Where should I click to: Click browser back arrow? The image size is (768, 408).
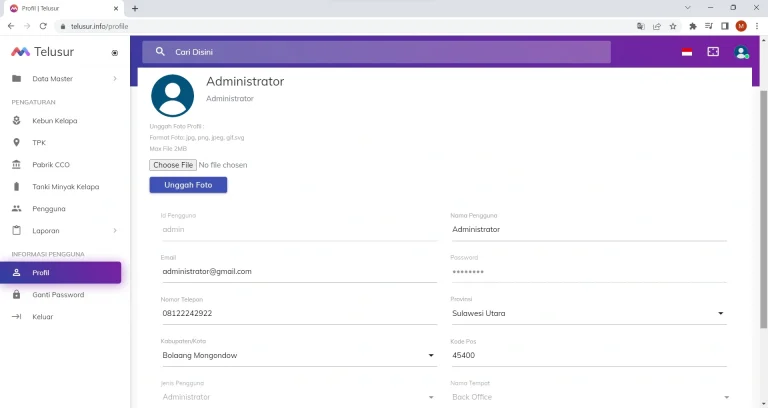pos(11,26)
